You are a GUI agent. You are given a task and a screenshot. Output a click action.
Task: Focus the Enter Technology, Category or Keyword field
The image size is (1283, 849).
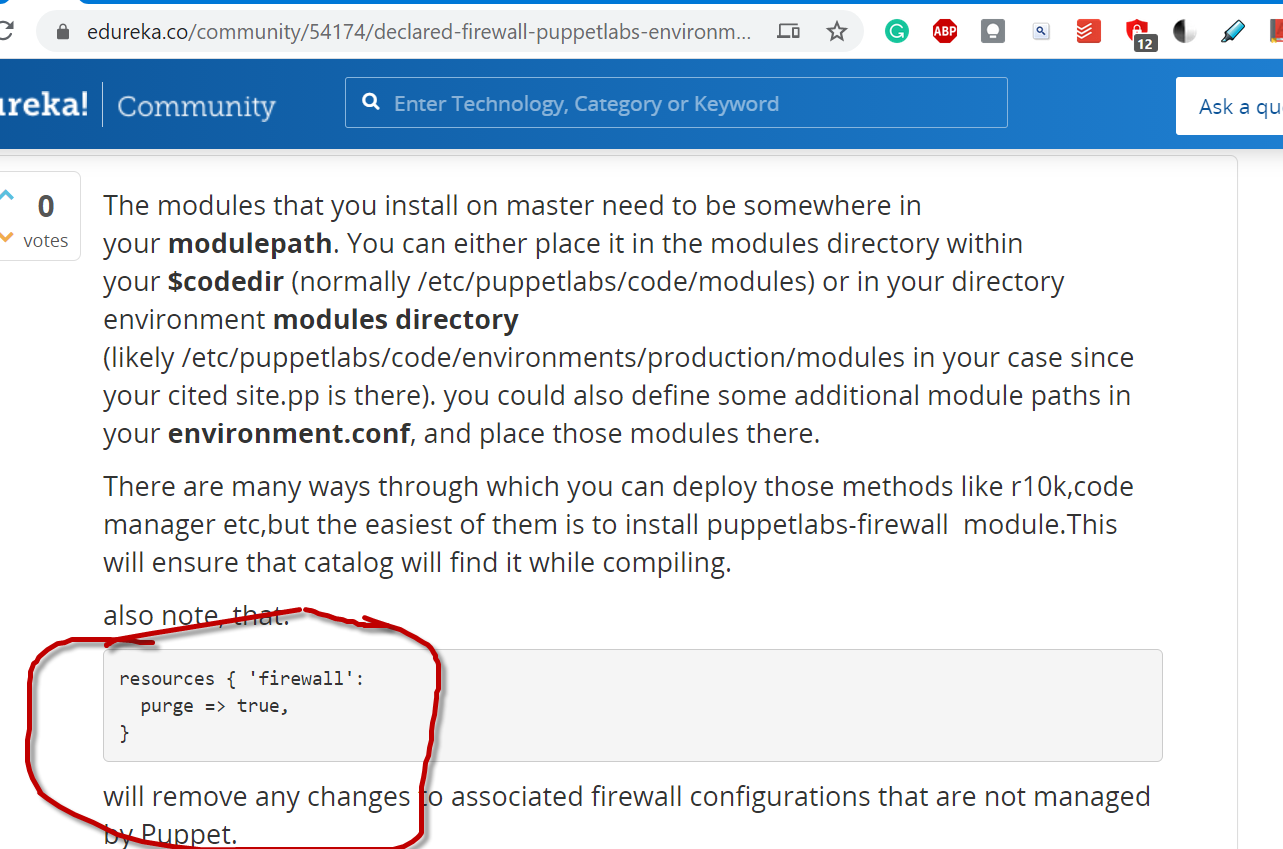point(690,104)
